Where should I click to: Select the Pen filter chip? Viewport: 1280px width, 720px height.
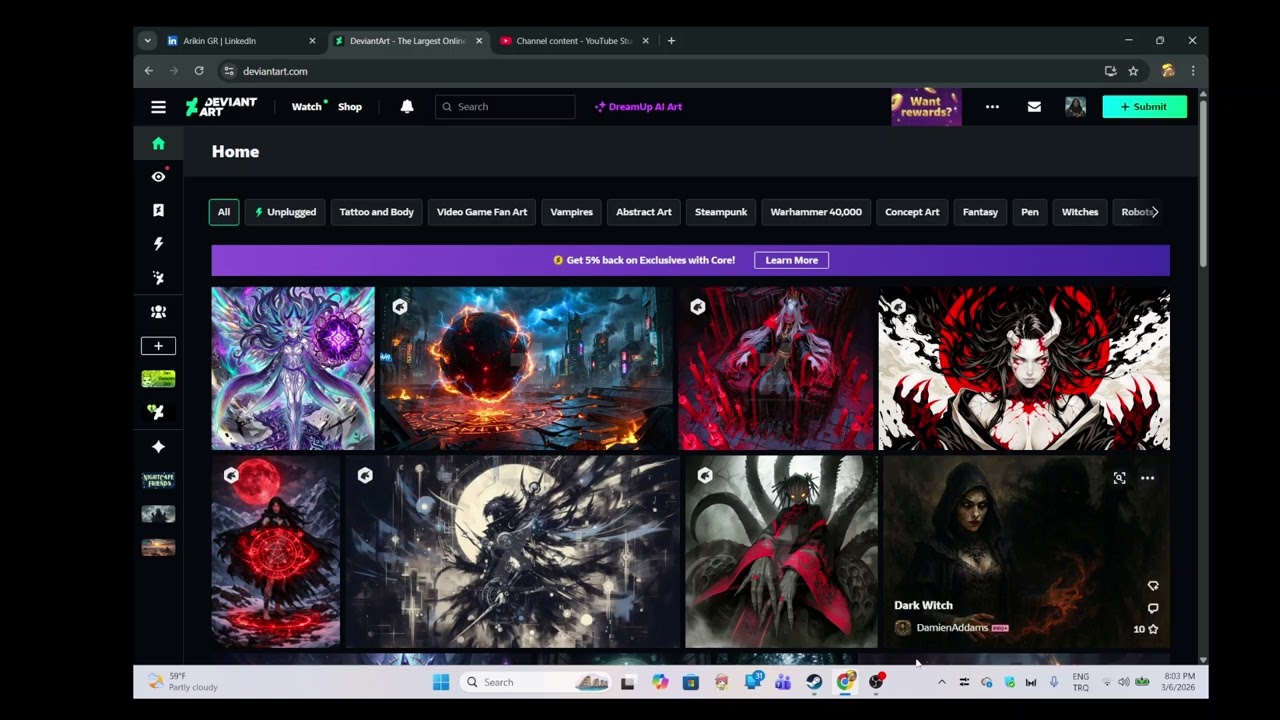(x=1030, y=212)
